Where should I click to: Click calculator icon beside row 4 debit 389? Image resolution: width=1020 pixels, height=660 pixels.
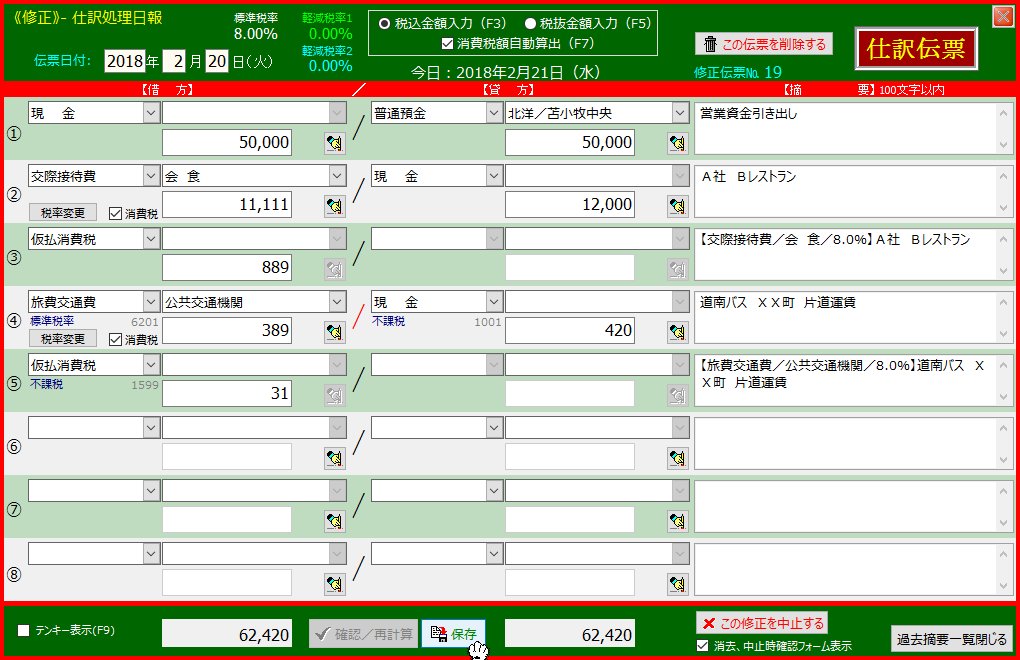333,332
